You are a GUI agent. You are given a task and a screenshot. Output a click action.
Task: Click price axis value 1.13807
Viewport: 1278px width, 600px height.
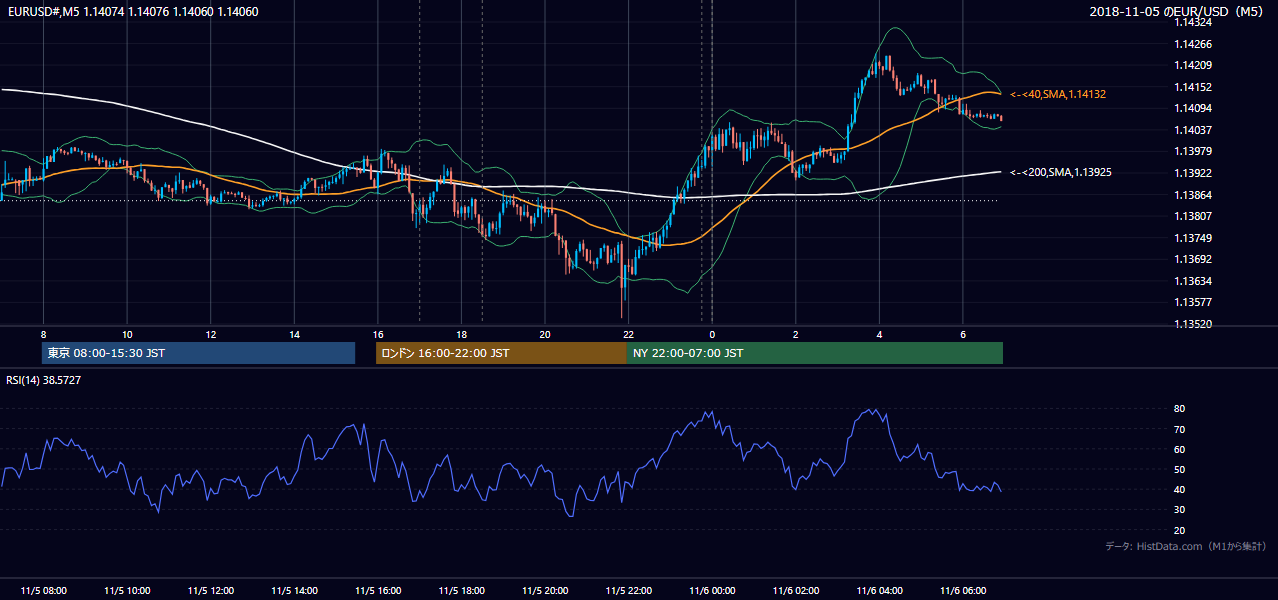click(1193, 216)
